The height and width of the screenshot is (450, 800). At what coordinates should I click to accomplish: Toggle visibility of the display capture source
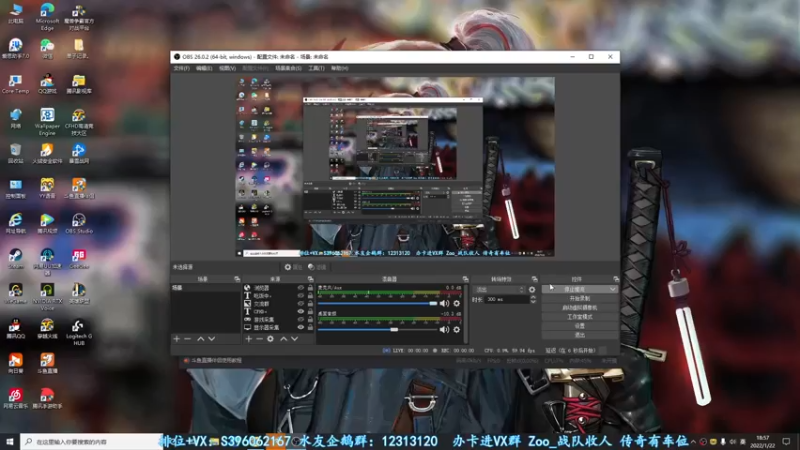pyautogui.click(x=301, y=327)
